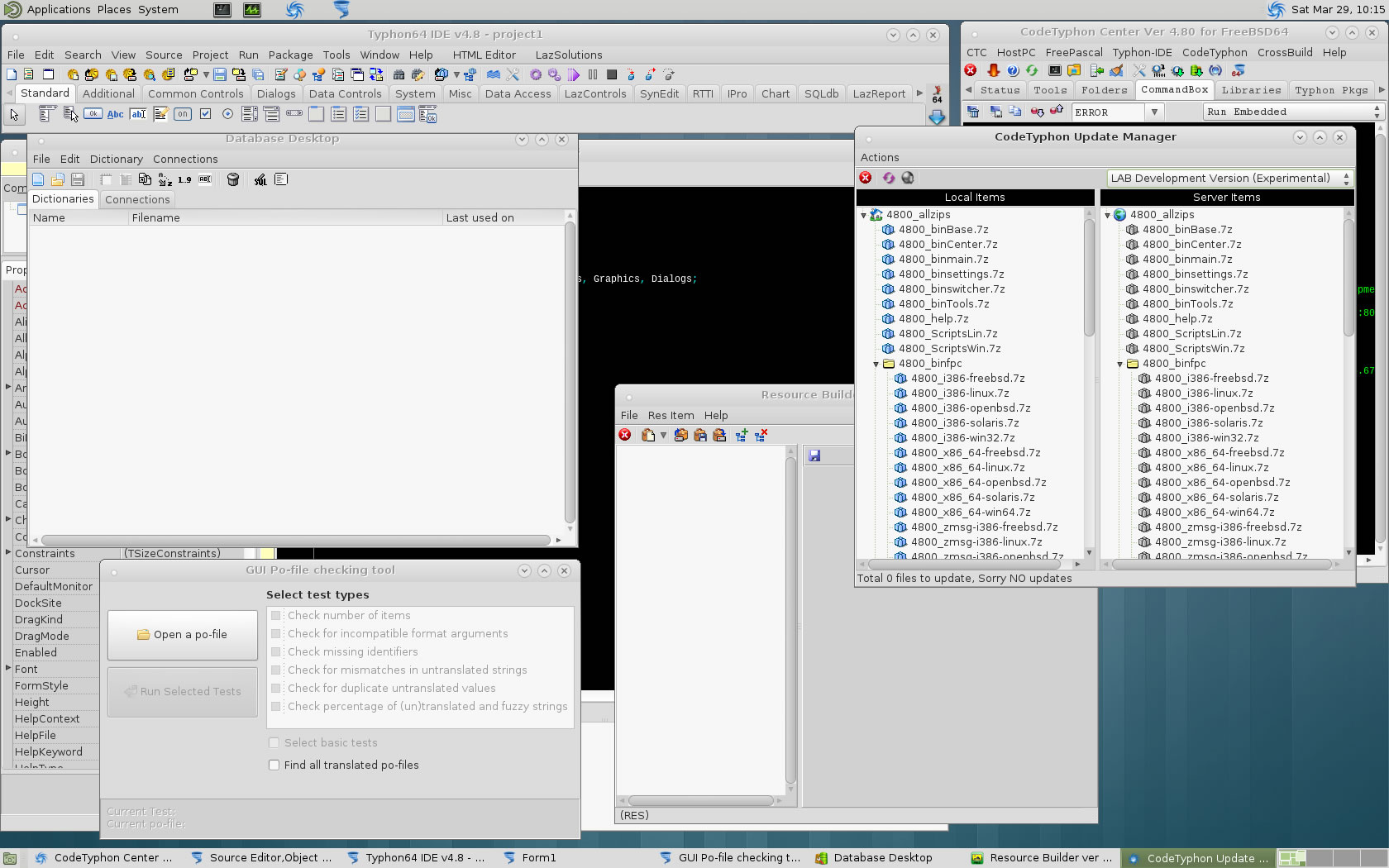The height and width of the screenshot is (868, 1389).
Task: Open the Package menu in Typhon64 IDE
Action: [x=290, y=55]
